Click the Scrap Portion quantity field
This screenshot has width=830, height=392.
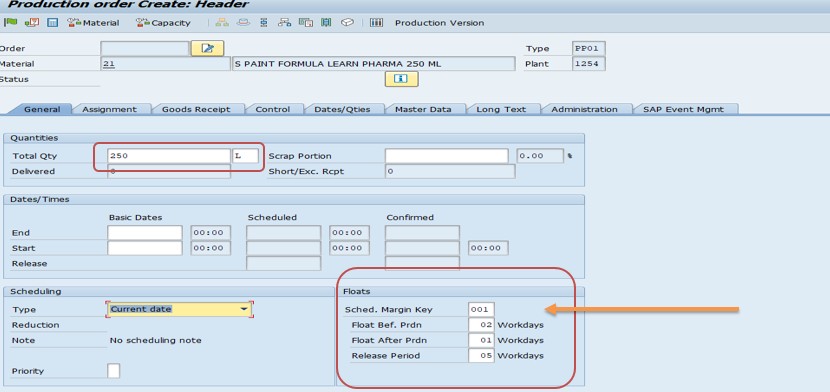[x=446, y=156]
